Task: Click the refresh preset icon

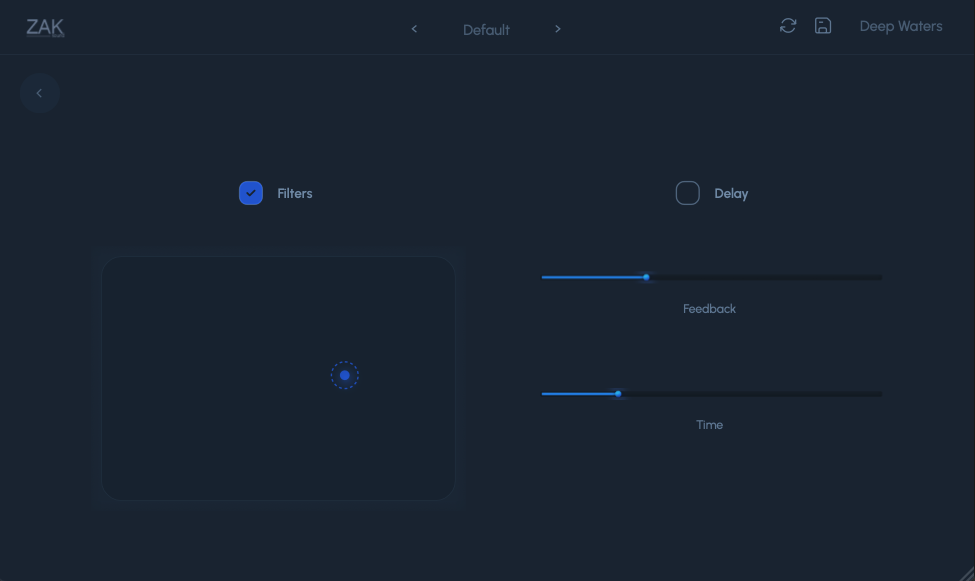Action: pyautogui.click(x=788, y=26)
